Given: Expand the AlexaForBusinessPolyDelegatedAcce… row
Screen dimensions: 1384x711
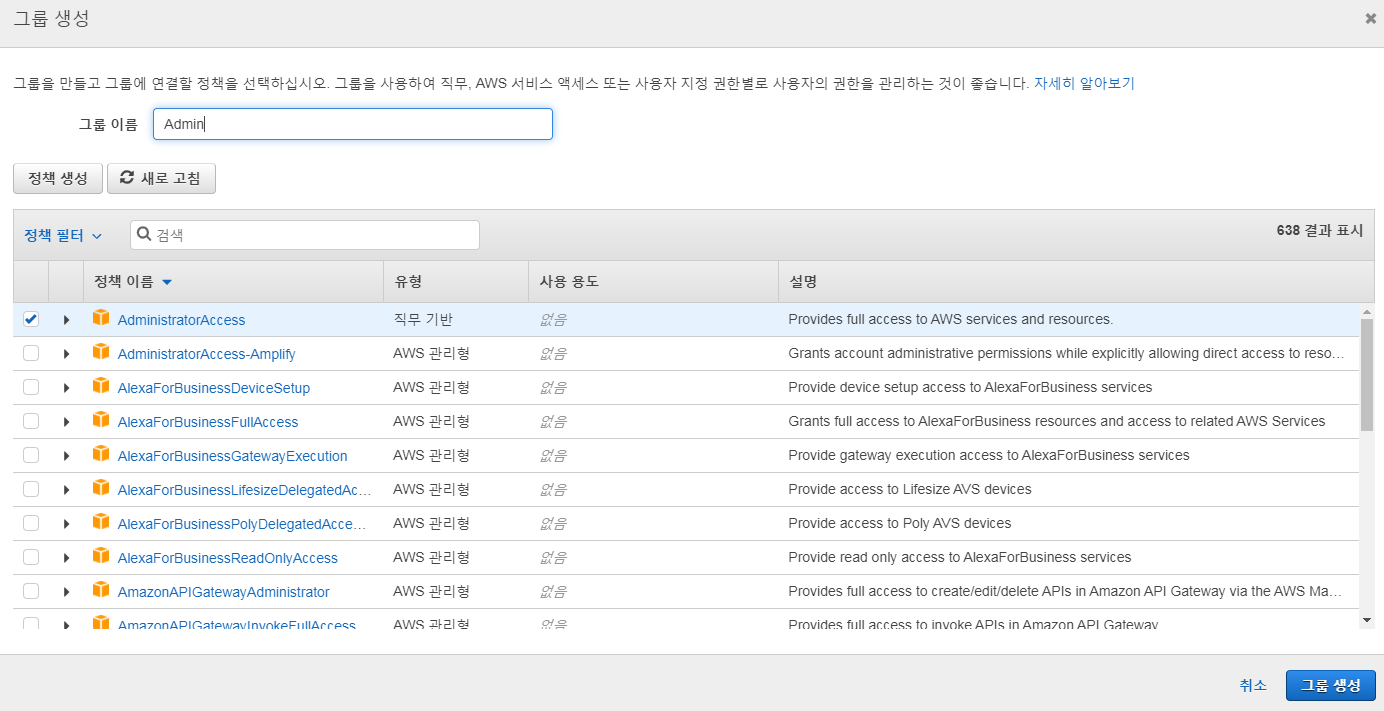Looking at the screenshot, I should tap(66, 524).
